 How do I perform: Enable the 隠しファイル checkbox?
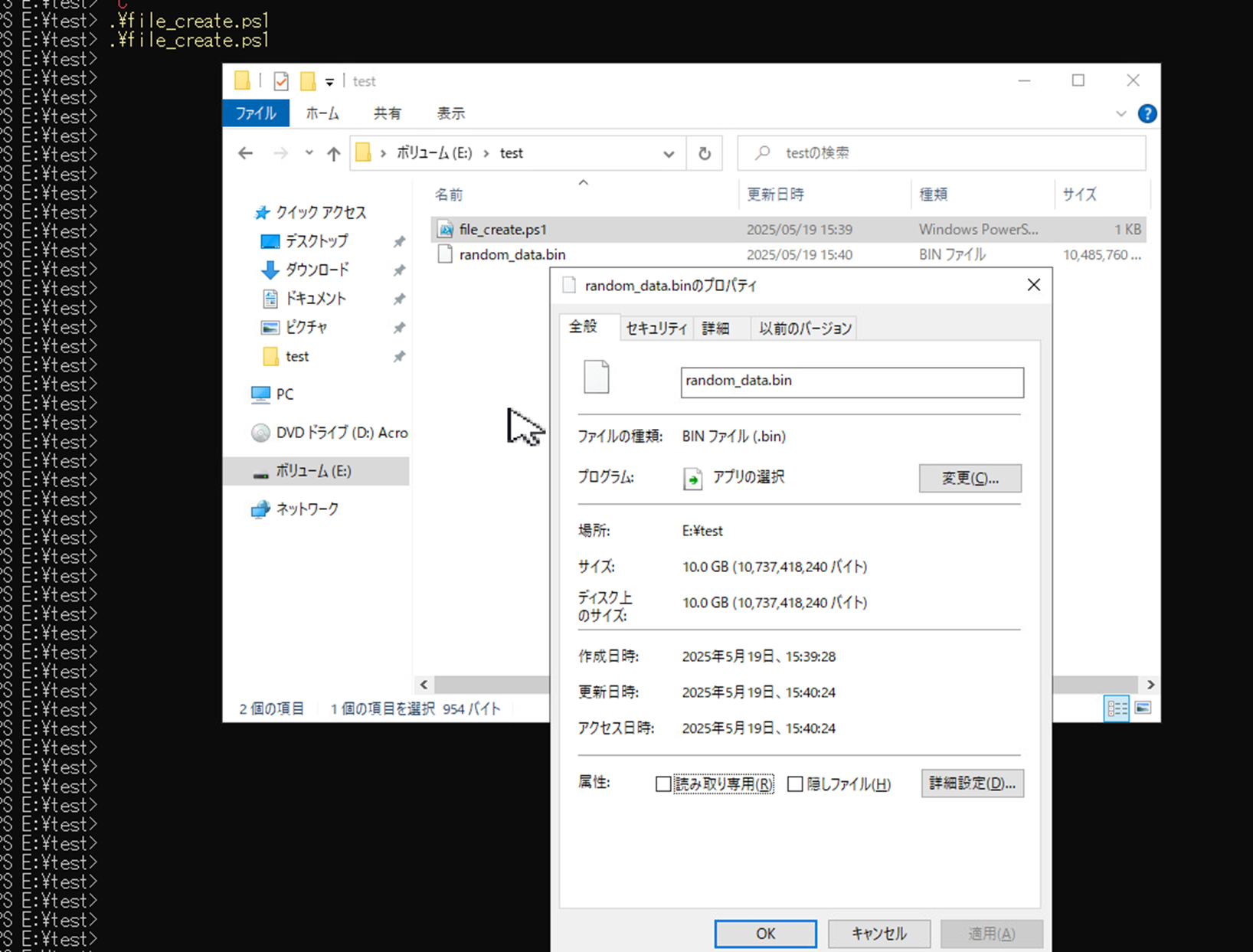(795, 784)
